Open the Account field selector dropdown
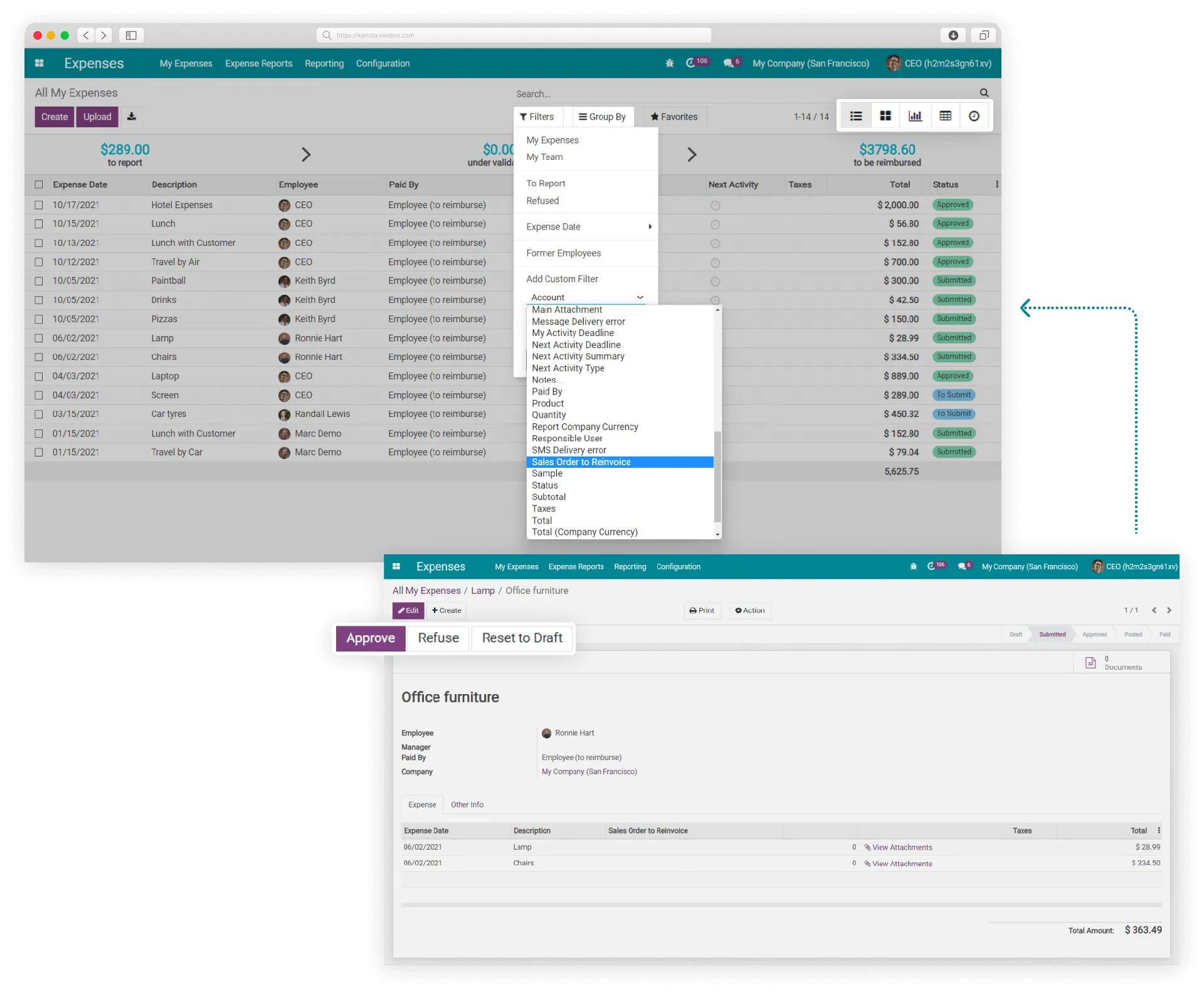The height and width of the screenshot is (992, 1204). 587,297
